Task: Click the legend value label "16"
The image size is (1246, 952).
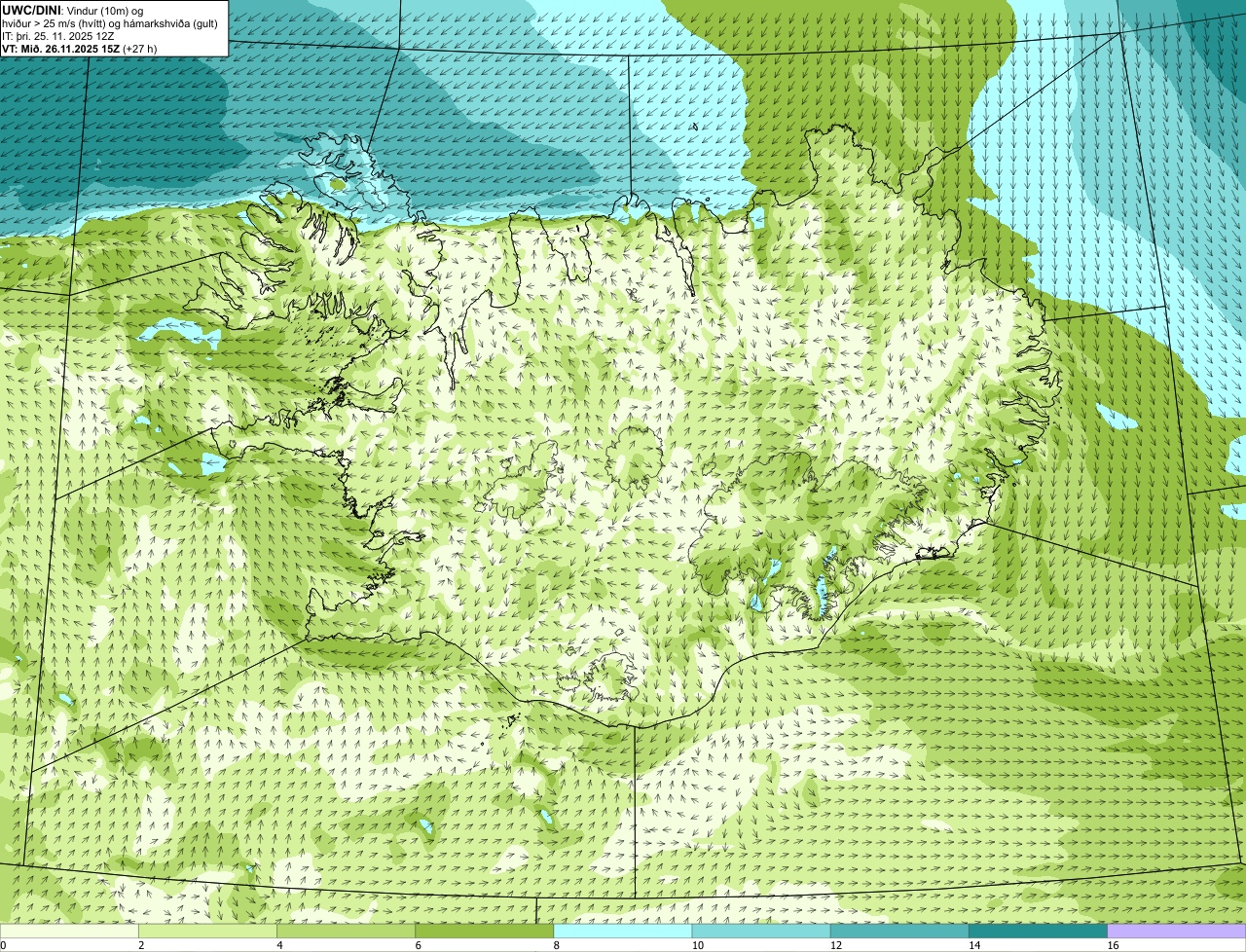Action: pyautogui.click(x=1113, y=945)
